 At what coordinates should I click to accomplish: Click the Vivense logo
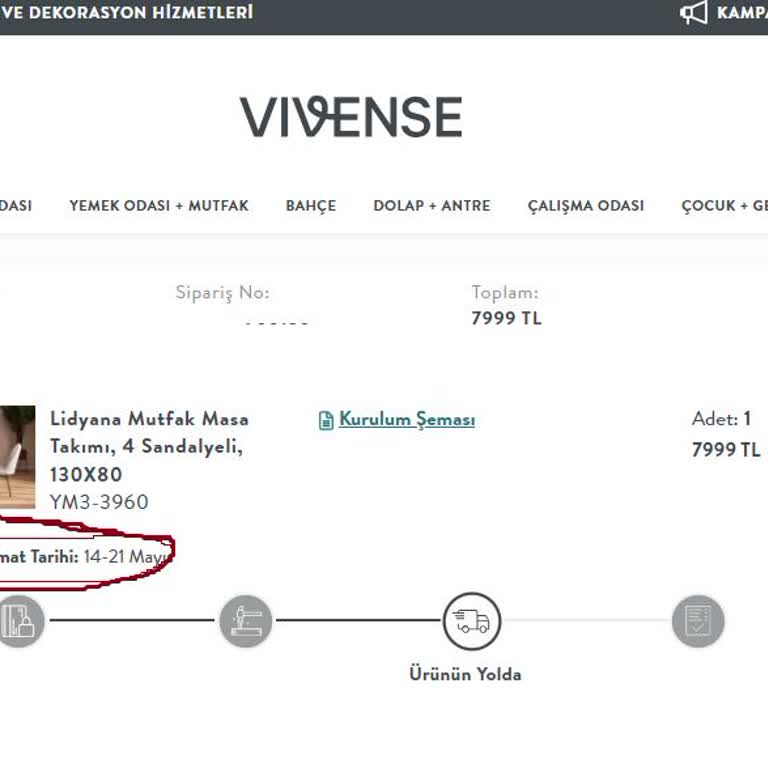tap(351, 117)
